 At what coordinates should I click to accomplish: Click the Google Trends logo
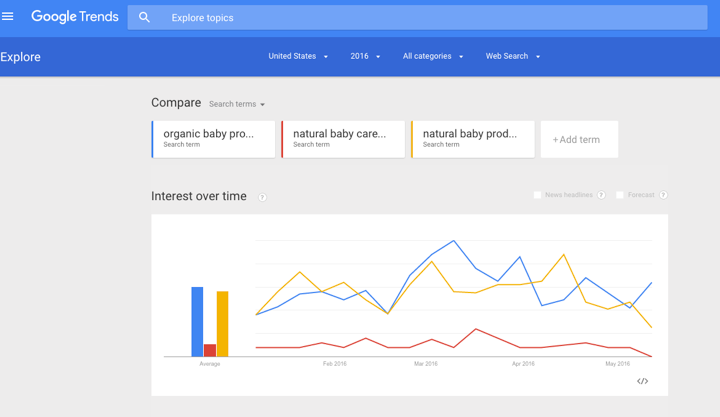point(74,17)
